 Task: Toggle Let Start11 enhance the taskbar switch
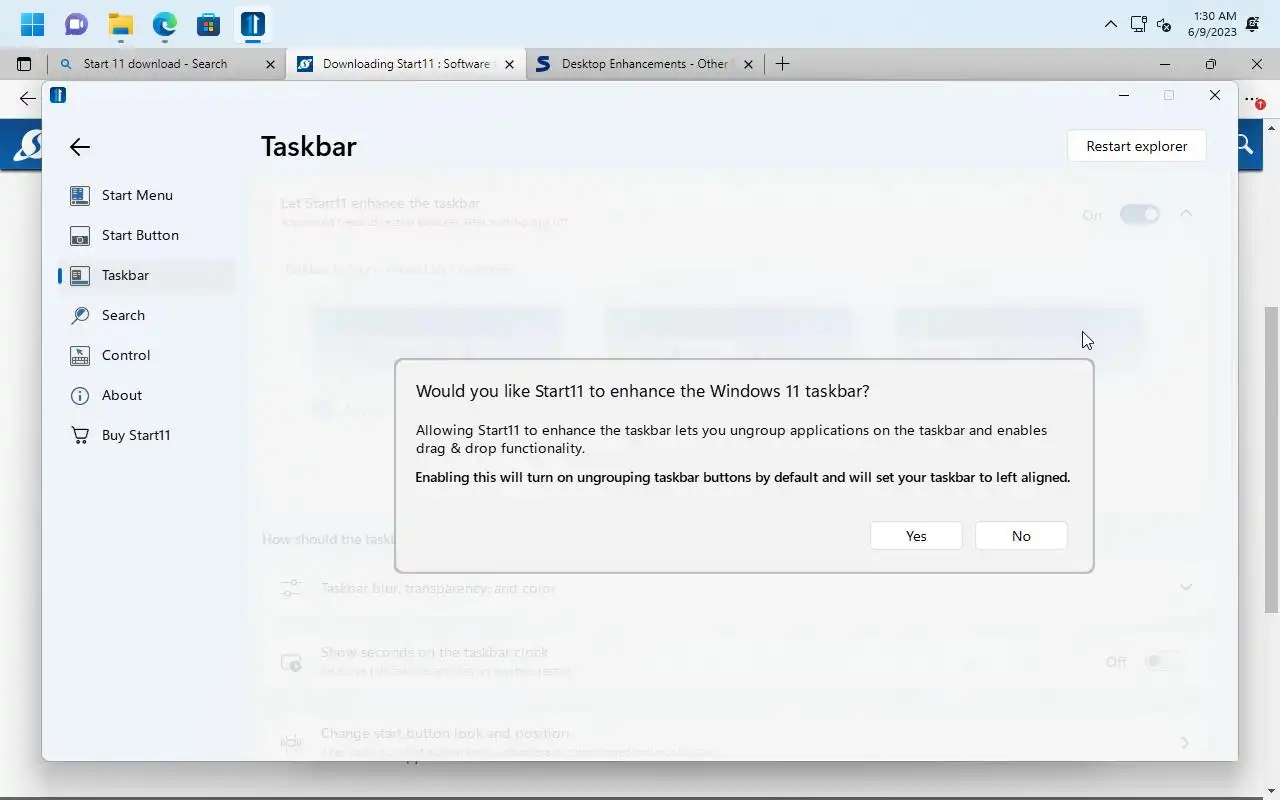[x=1140, y=214]
